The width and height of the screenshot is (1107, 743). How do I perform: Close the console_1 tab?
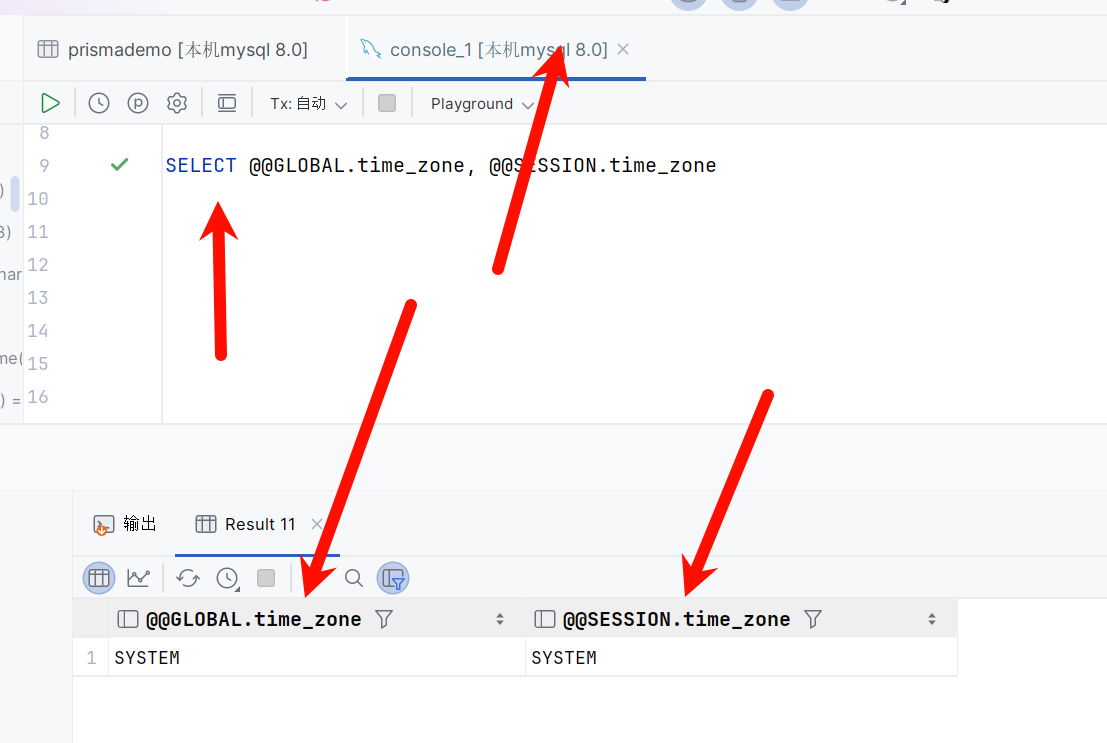pos(623,49)
